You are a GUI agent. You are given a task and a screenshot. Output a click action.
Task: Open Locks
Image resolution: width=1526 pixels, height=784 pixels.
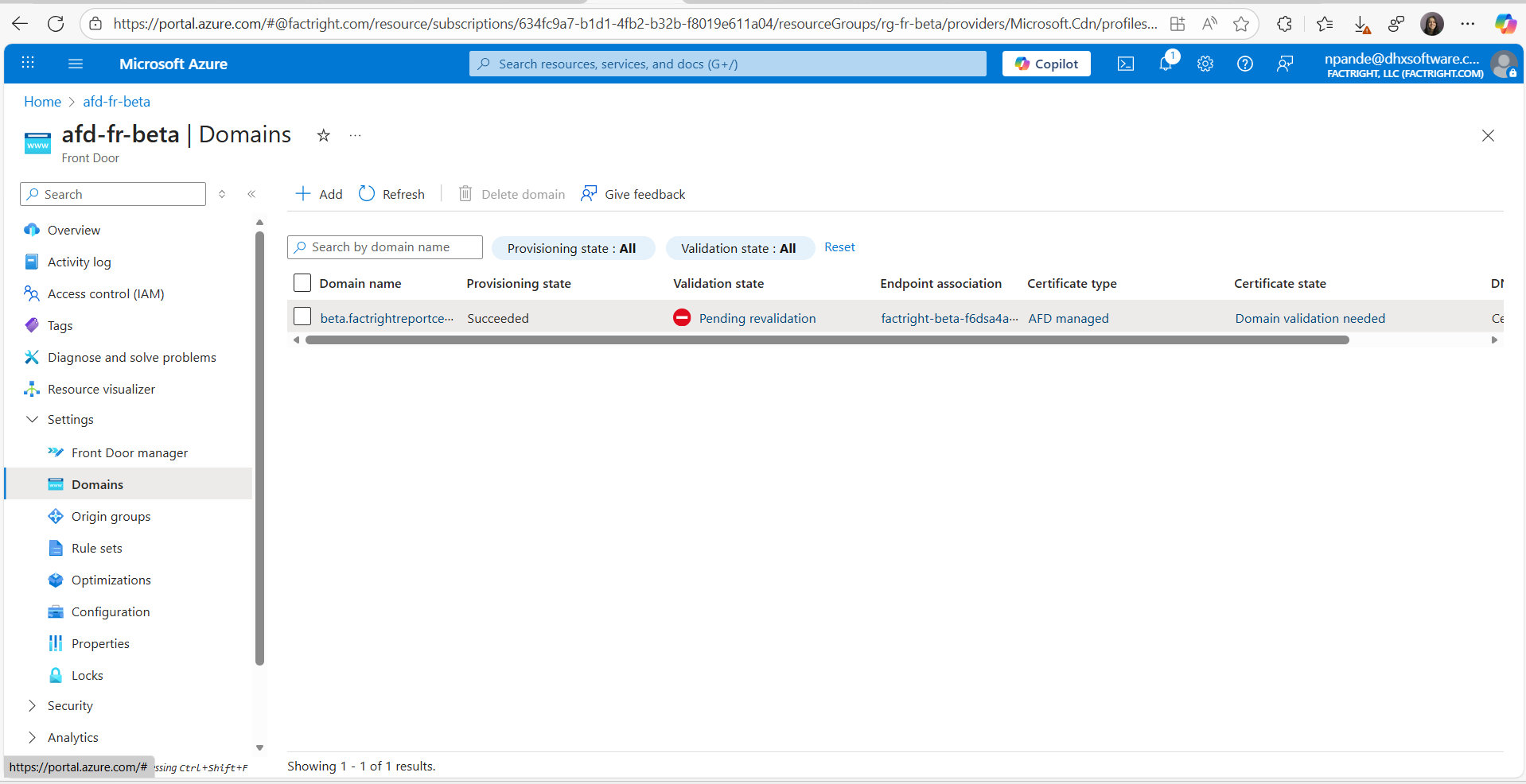87,676
